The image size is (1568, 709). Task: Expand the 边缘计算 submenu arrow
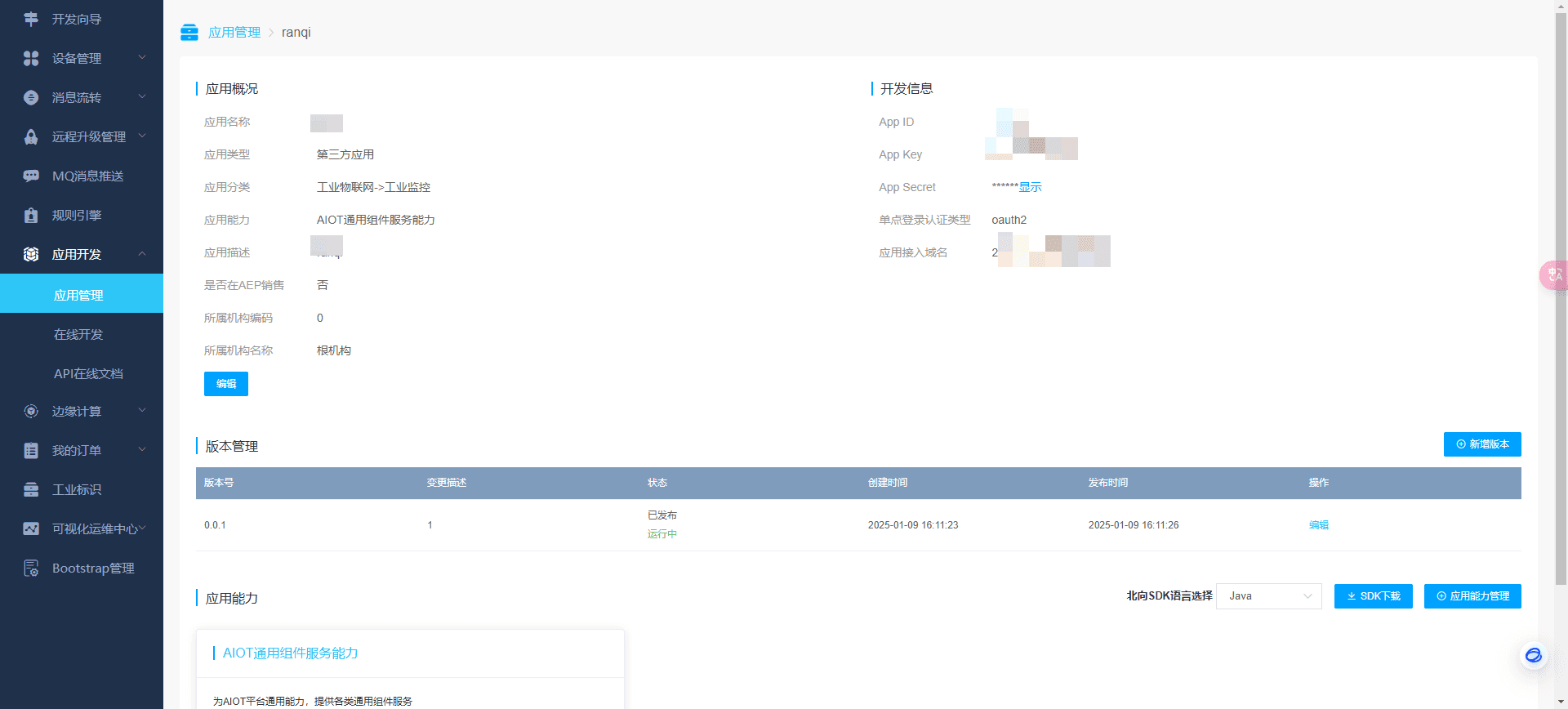click(x=142, y=410)
